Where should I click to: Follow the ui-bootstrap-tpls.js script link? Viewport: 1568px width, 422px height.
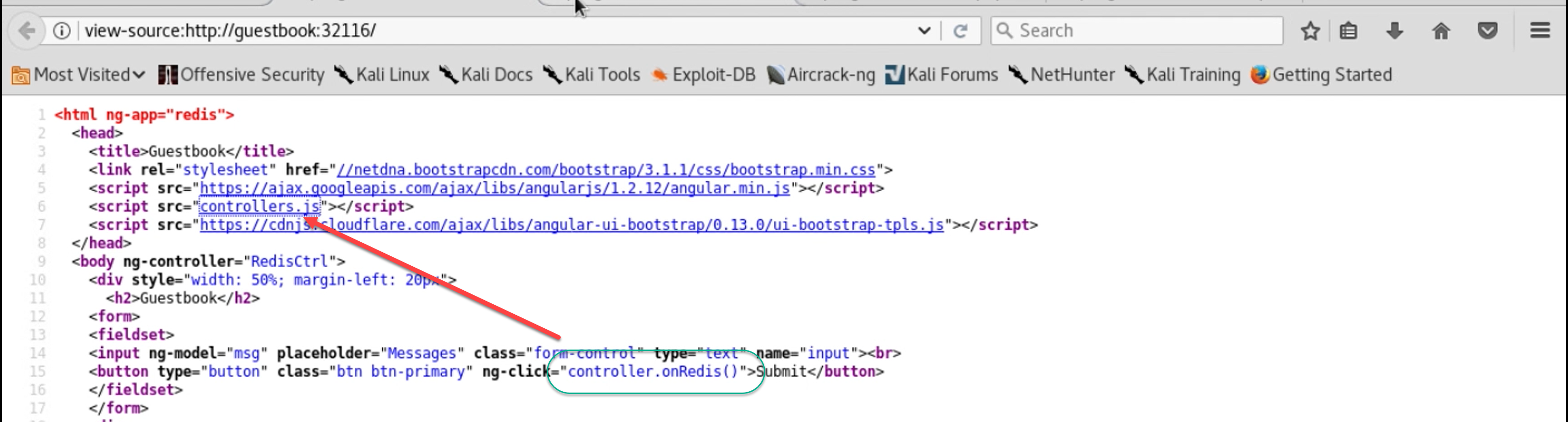572,225
